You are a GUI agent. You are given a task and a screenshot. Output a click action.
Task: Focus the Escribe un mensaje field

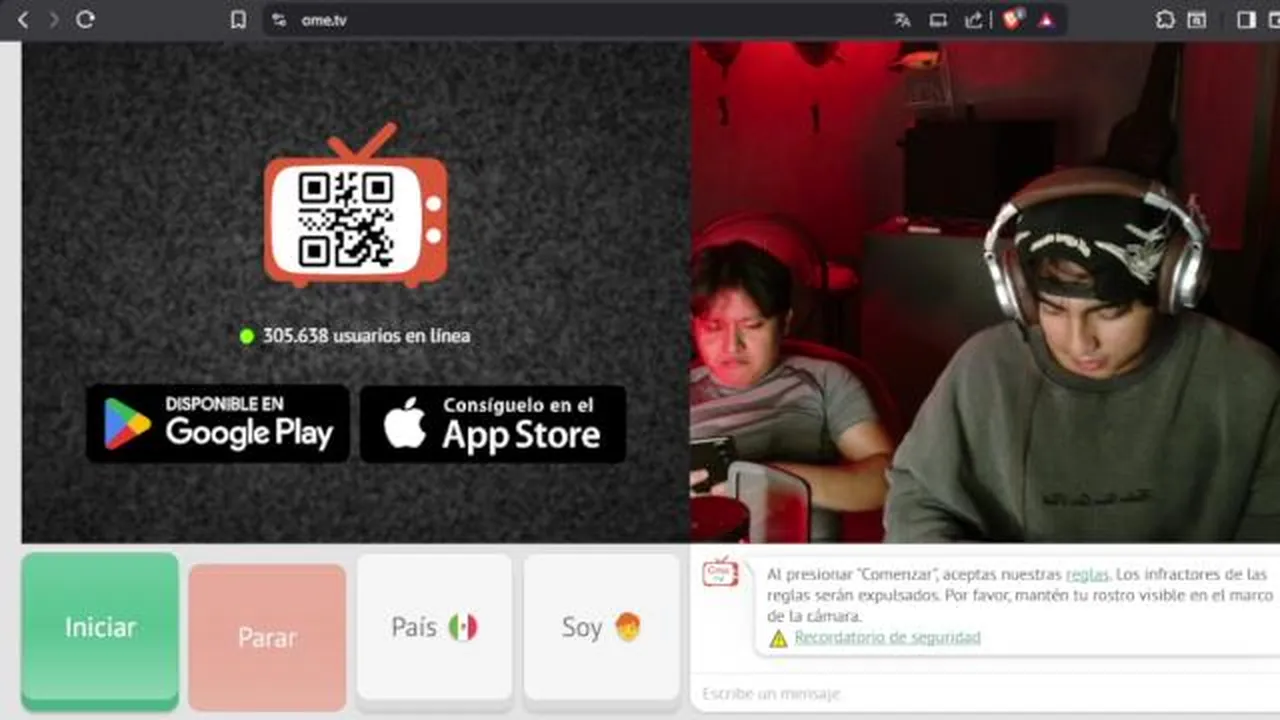985,693
